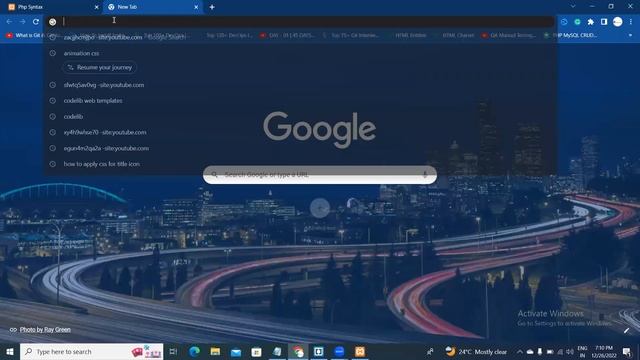
Task: Open File Explorer from taskbar
Action: 215,351
